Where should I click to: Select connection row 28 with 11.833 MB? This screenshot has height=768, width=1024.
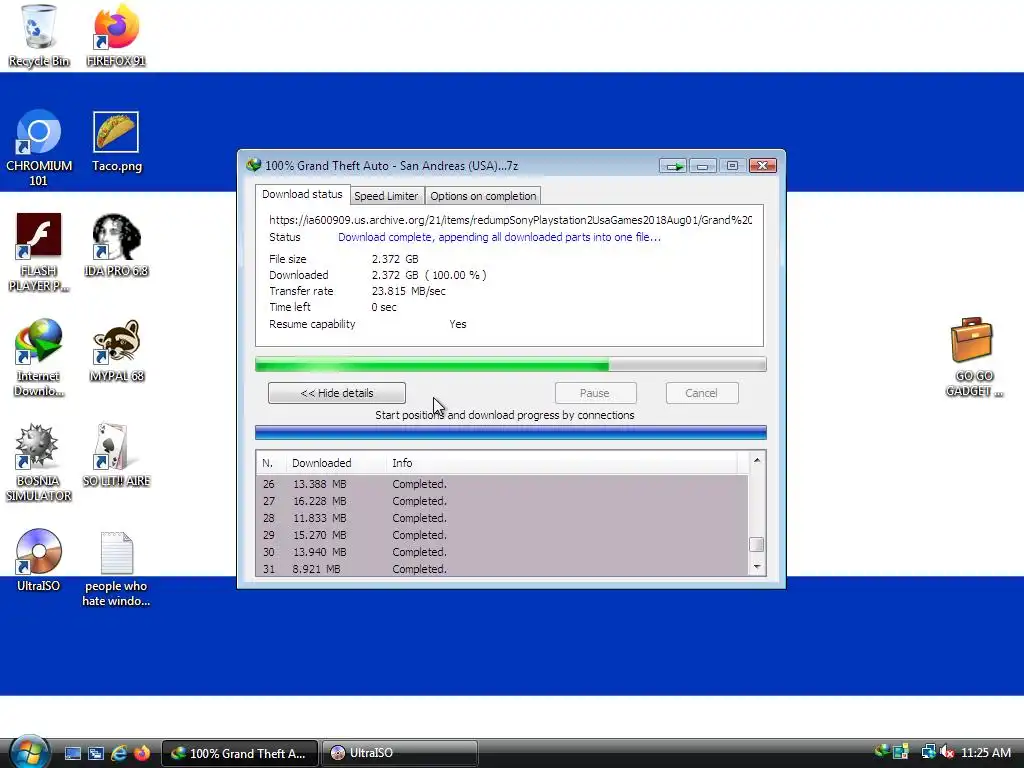pos(502,518)
